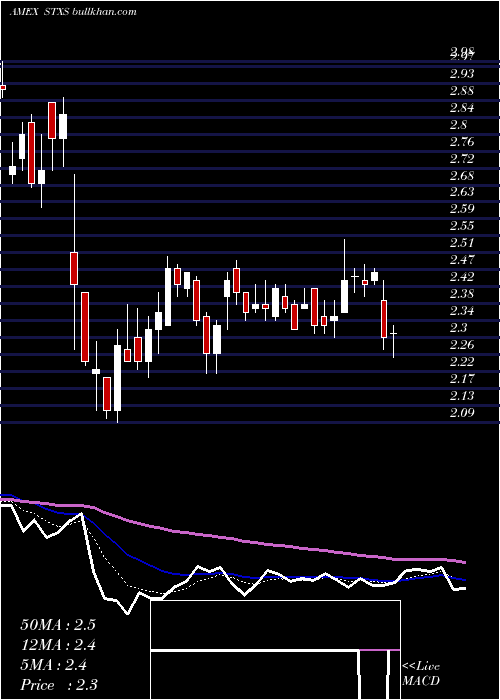
Task: Select the 2.72 price axis label
Action: (462, 158)
